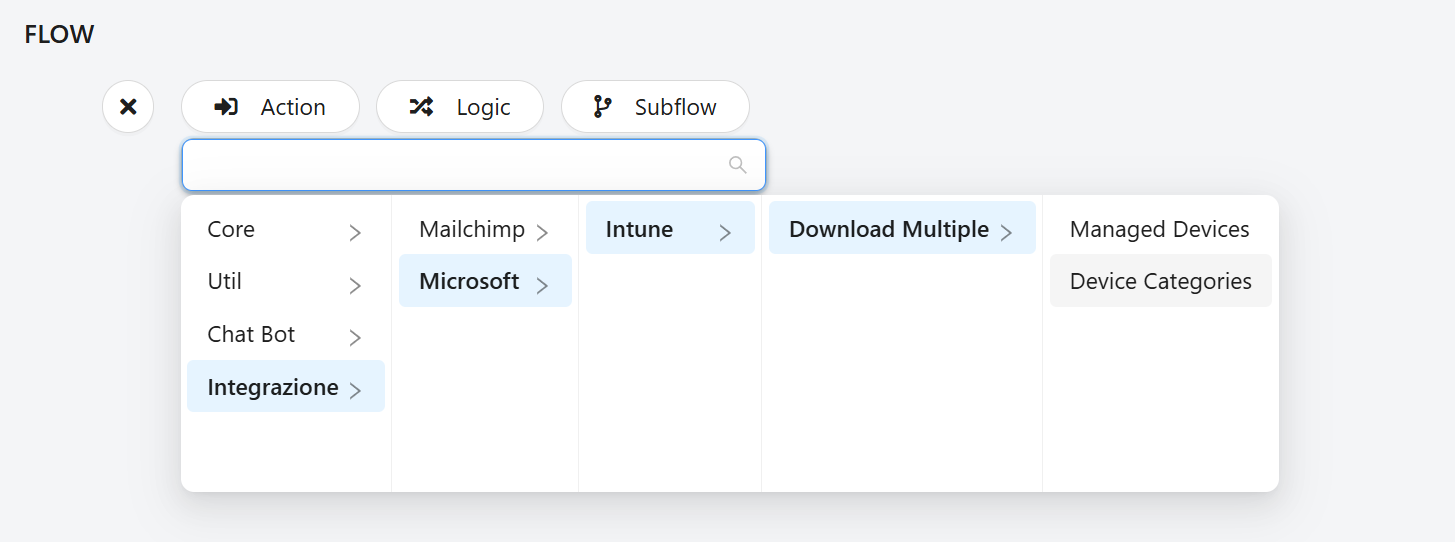Click the FLOW heading text
This screenshot has height=542, width=1455.
click(x=59, y=34)
